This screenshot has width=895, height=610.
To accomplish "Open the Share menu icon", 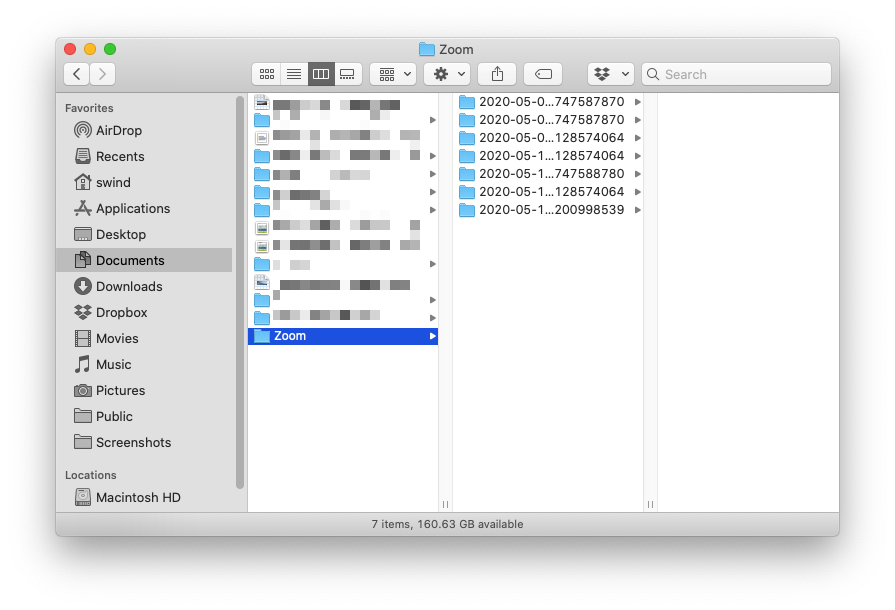I will point(496,73).
